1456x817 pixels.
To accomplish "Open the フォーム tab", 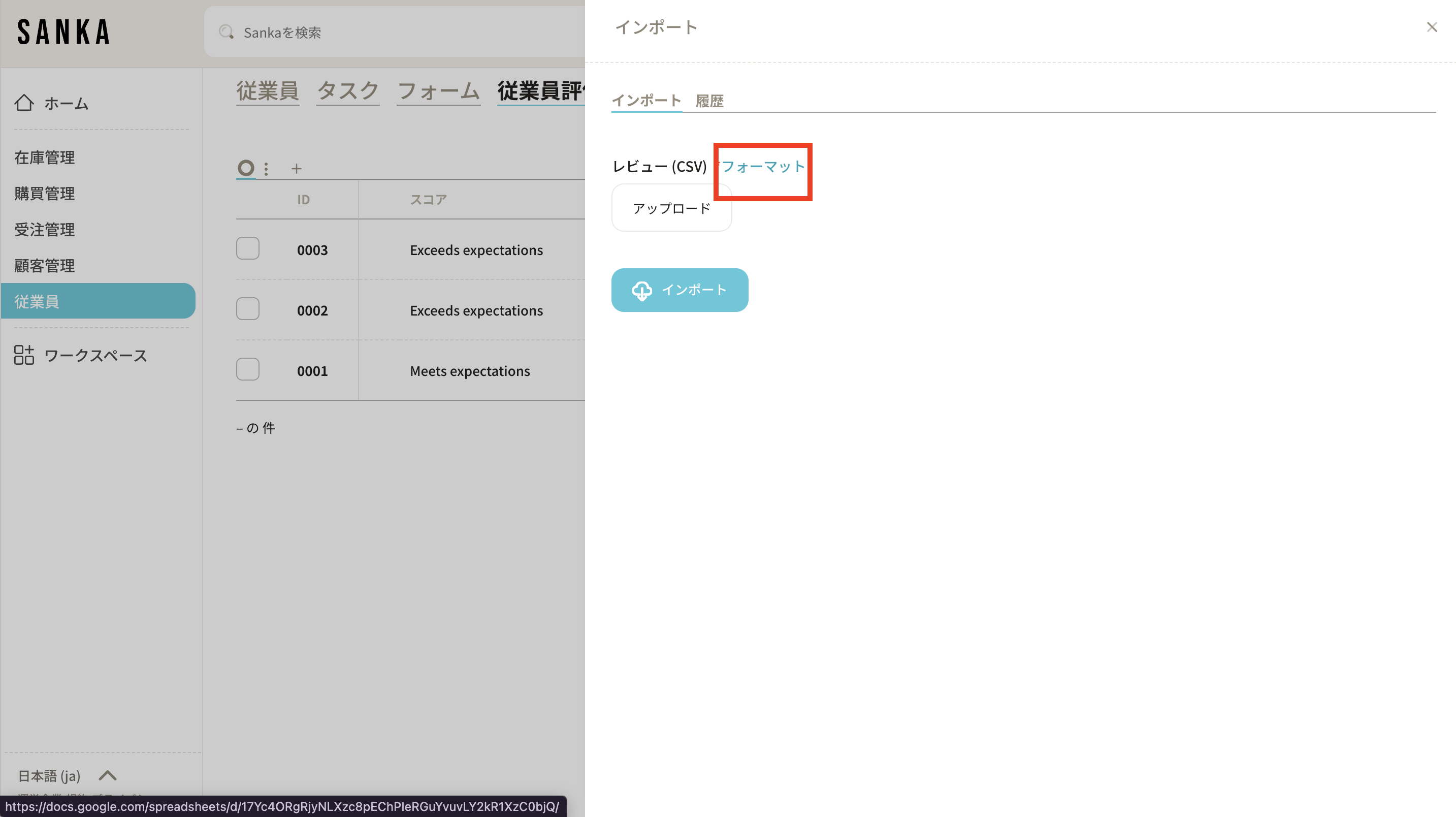I will 439,91.
